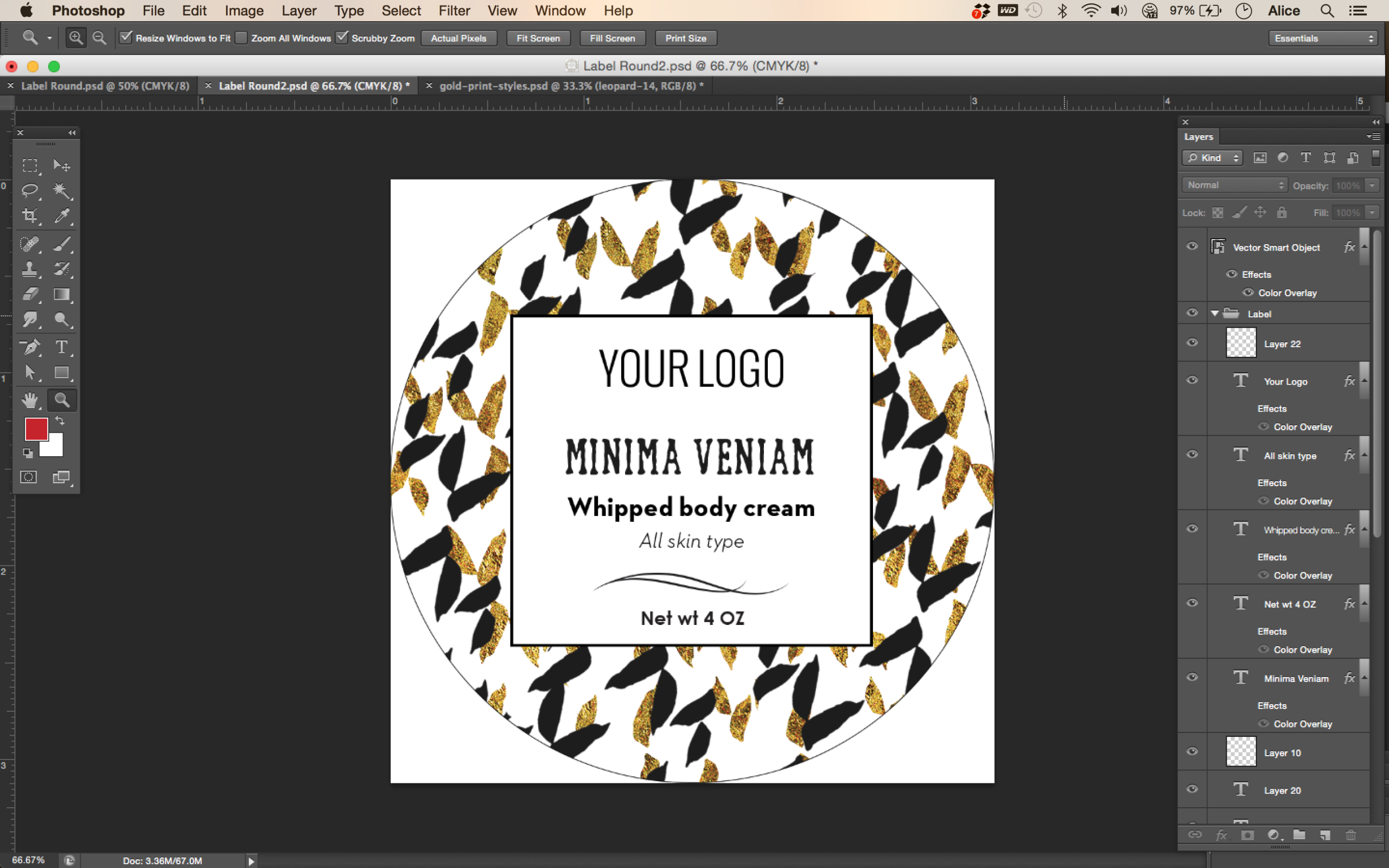This screenshot has width=1389, height=868.
Task: Select the Eyedropper tool
Action: 61,216
